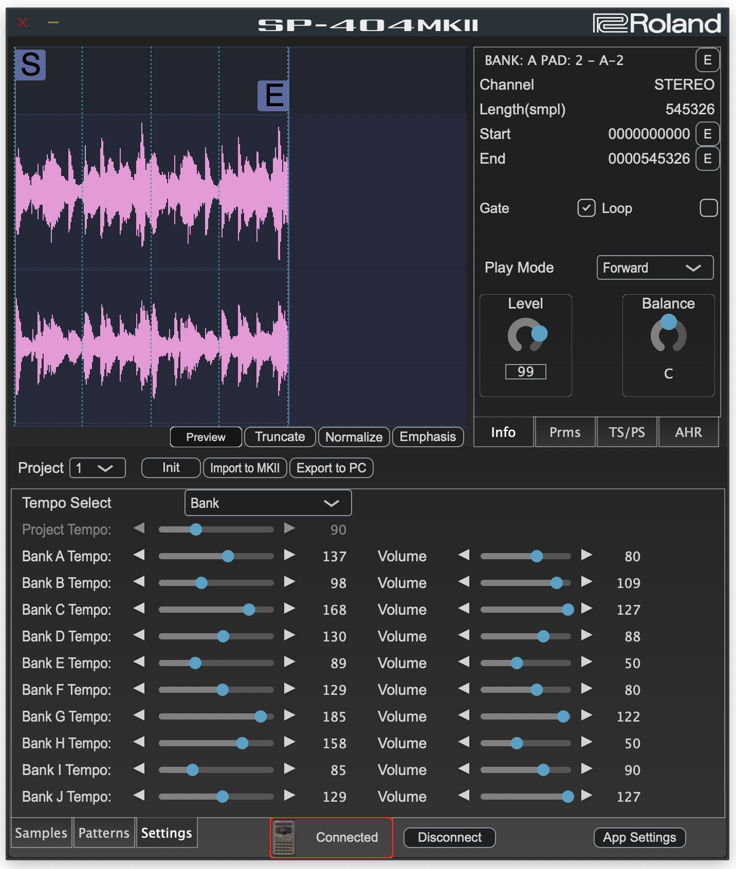Viewport: 736px width, 869px height.
Task: Switch to the AHR tab
Action: (688, 432)
